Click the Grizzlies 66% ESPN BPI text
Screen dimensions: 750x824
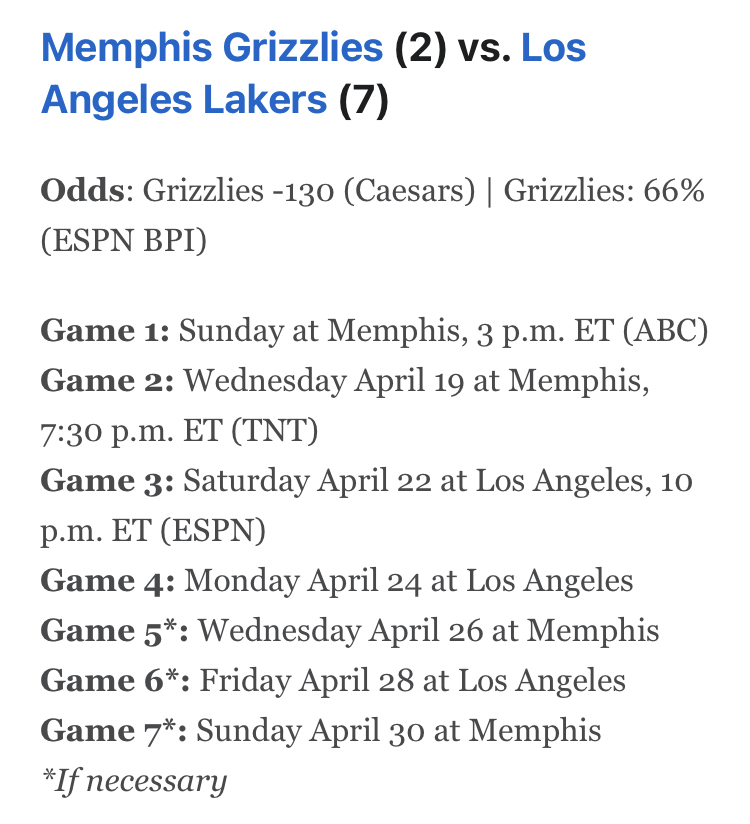pos(604,190)
